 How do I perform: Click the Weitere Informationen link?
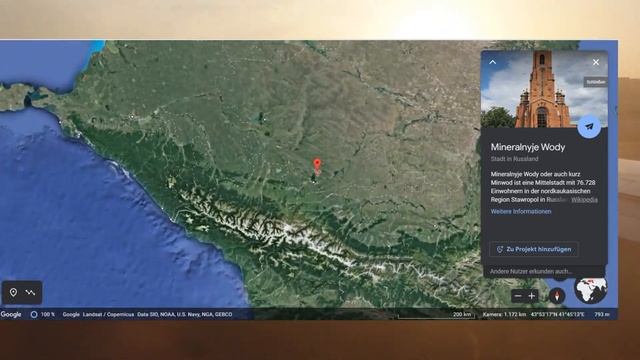point(521,211)
